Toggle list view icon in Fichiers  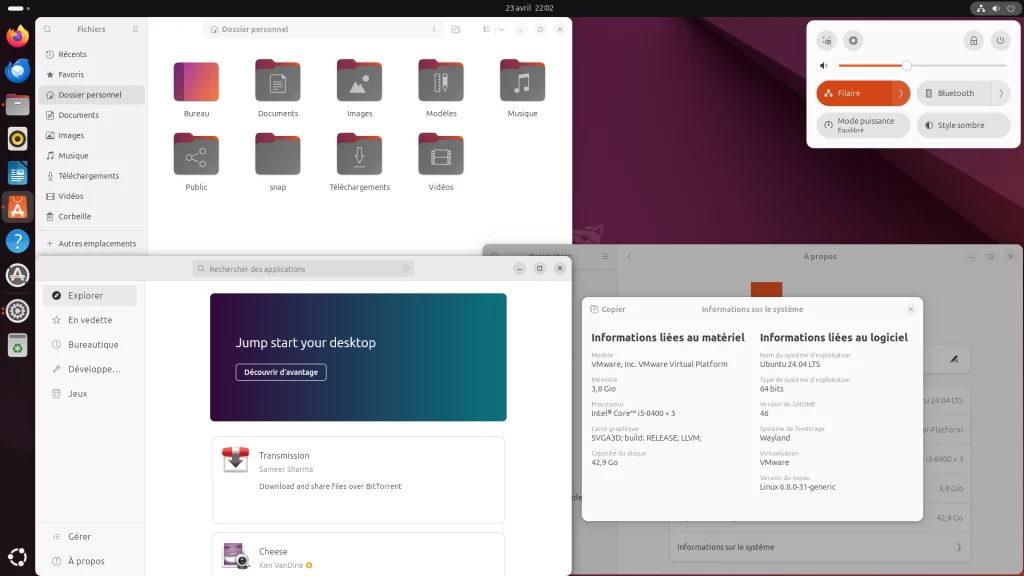coord(487,29)
